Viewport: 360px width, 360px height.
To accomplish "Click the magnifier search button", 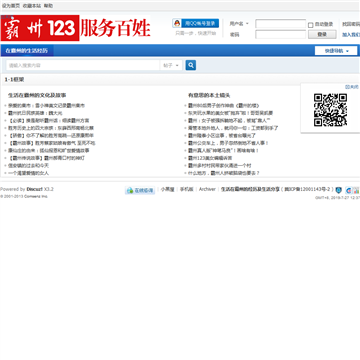I will (x=191, y=65).
